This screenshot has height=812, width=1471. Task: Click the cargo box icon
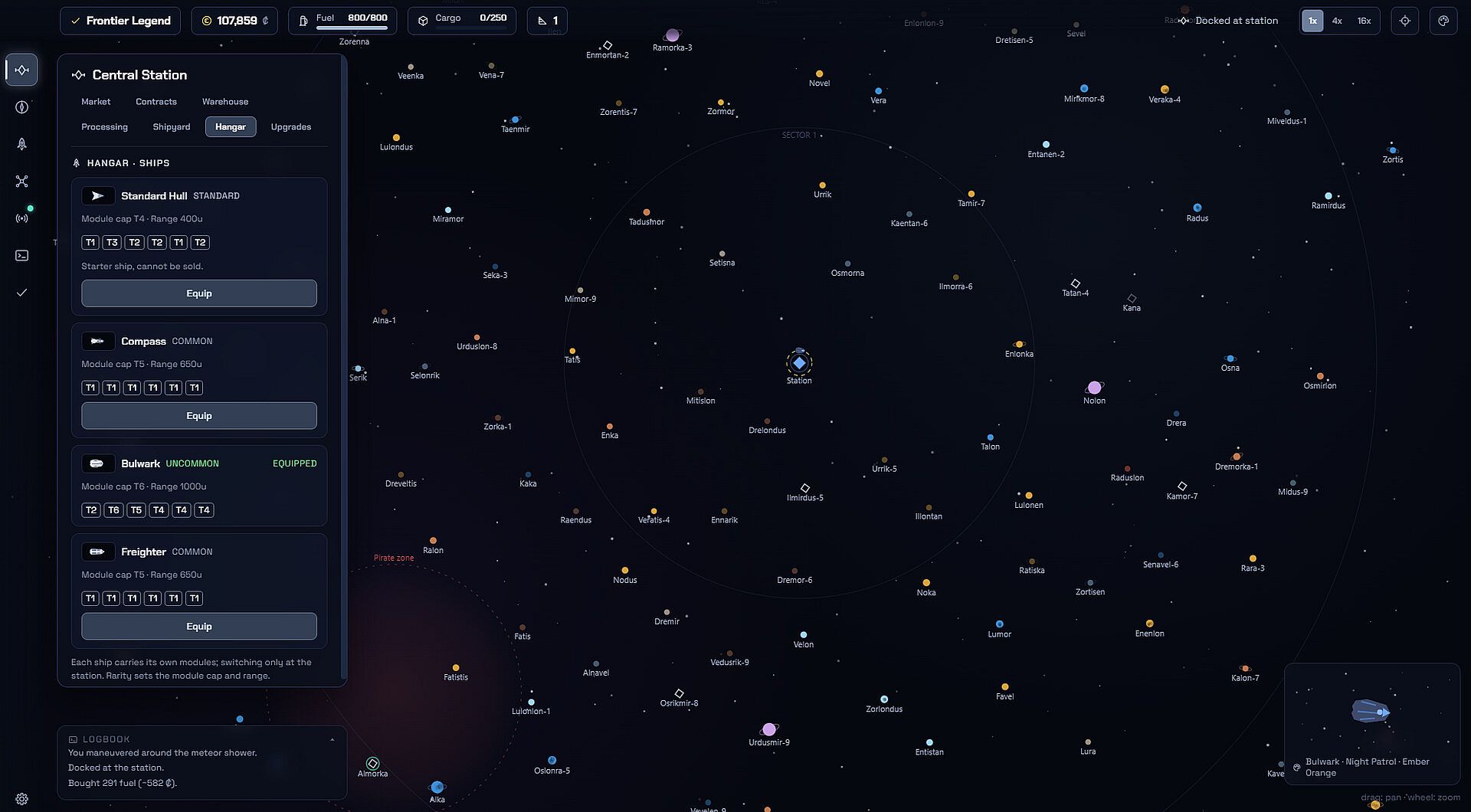423,21
